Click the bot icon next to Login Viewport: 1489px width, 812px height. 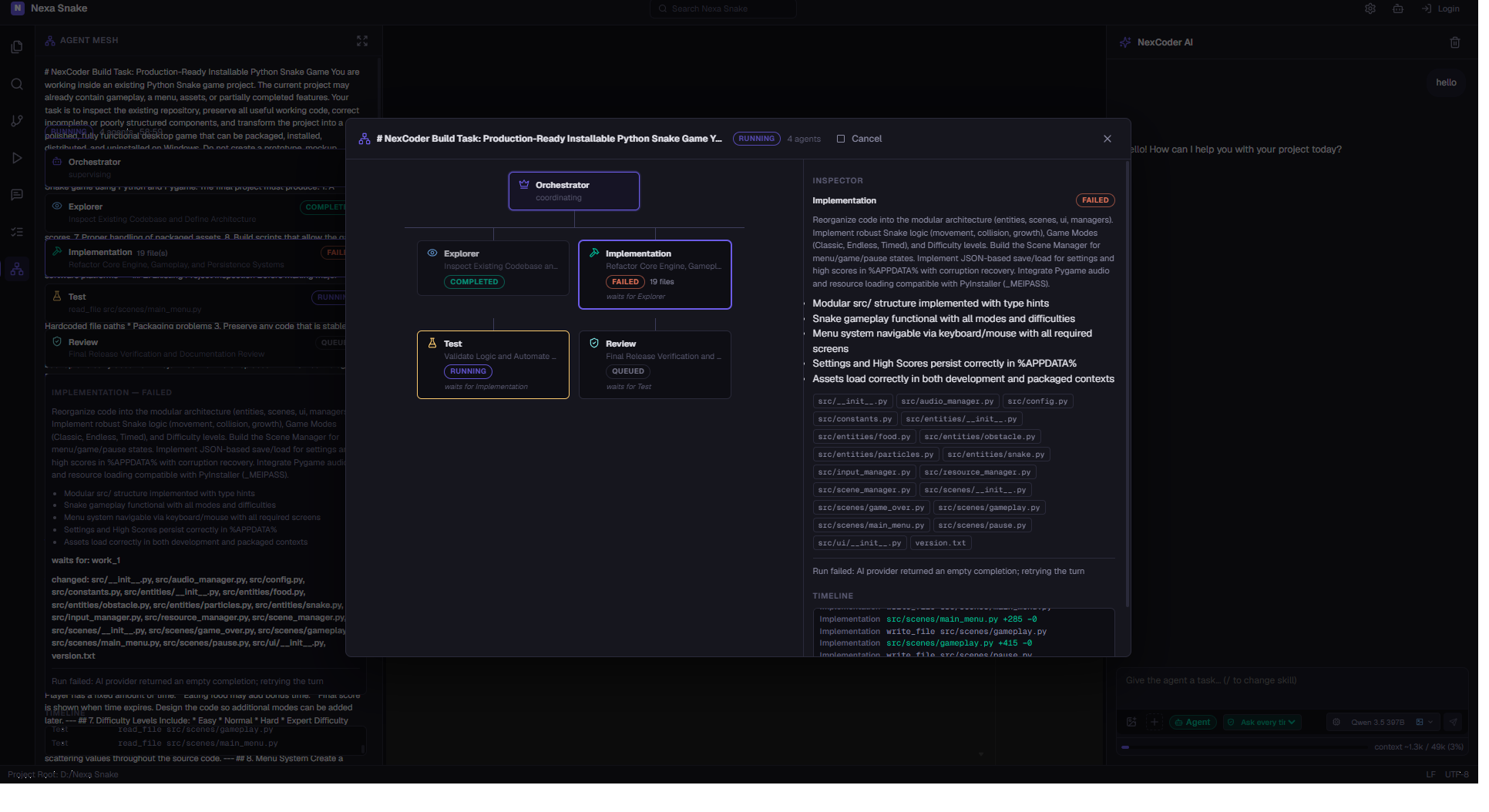(1398, 8)
